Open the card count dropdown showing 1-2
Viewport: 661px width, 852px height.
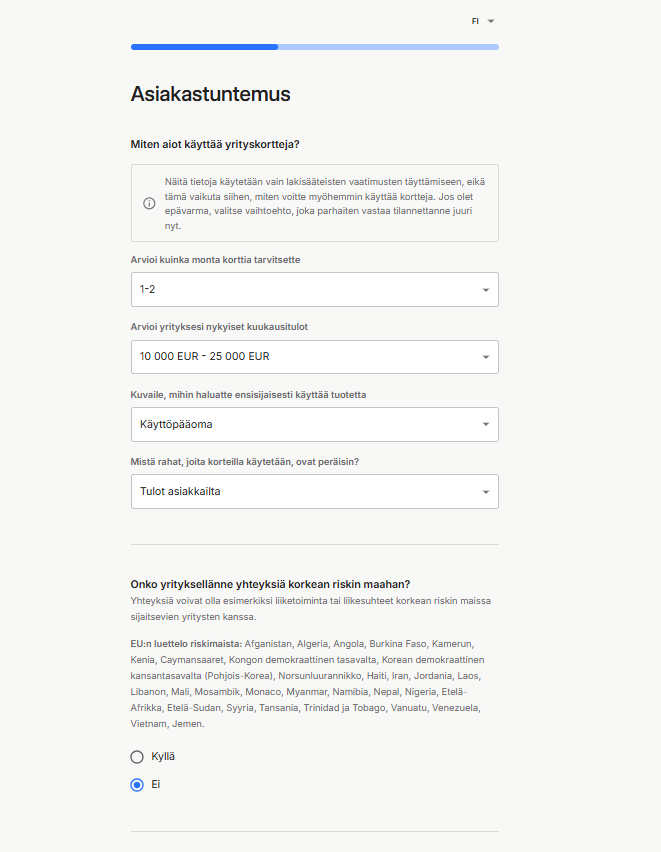click(x=300, y=290)
